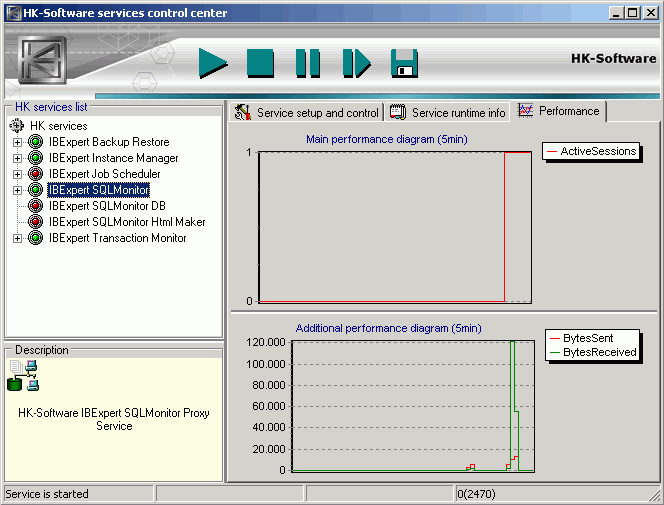This screenshot has width=664, height=505.
Task: Click the HK services root gear icon
Action: click(17, 126)
